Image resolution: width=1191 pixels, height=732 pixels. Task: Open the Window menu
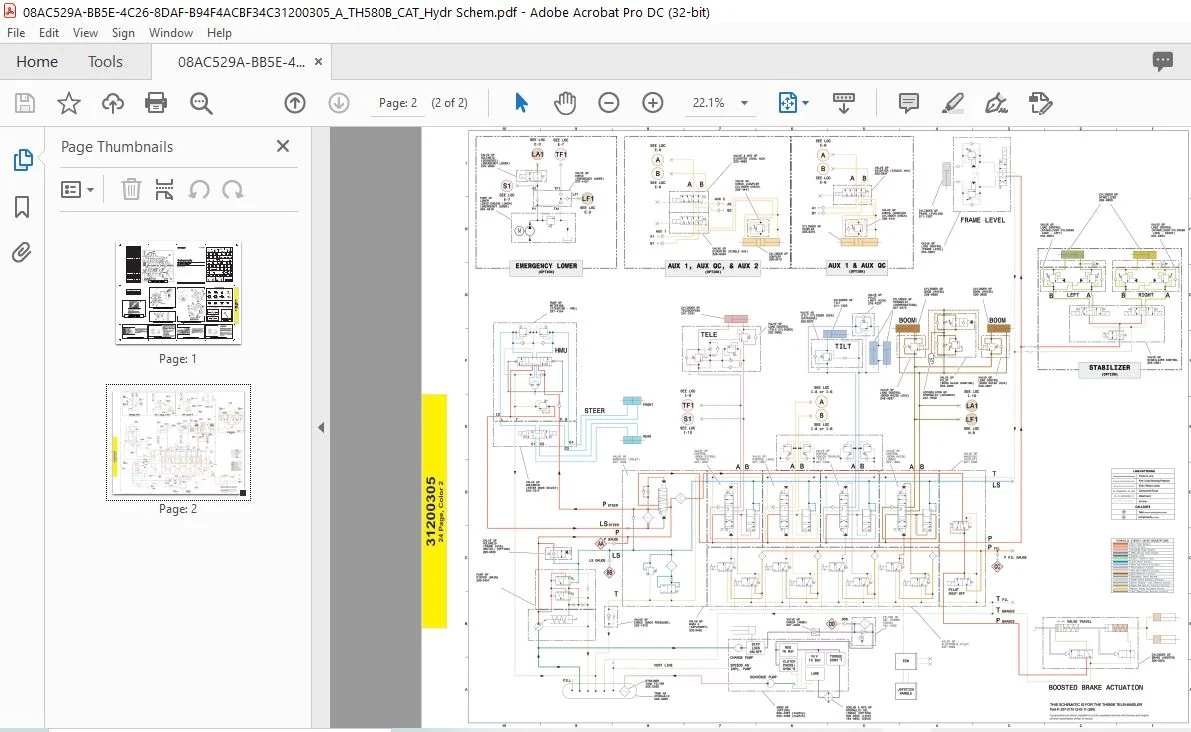tap(171, 33)
